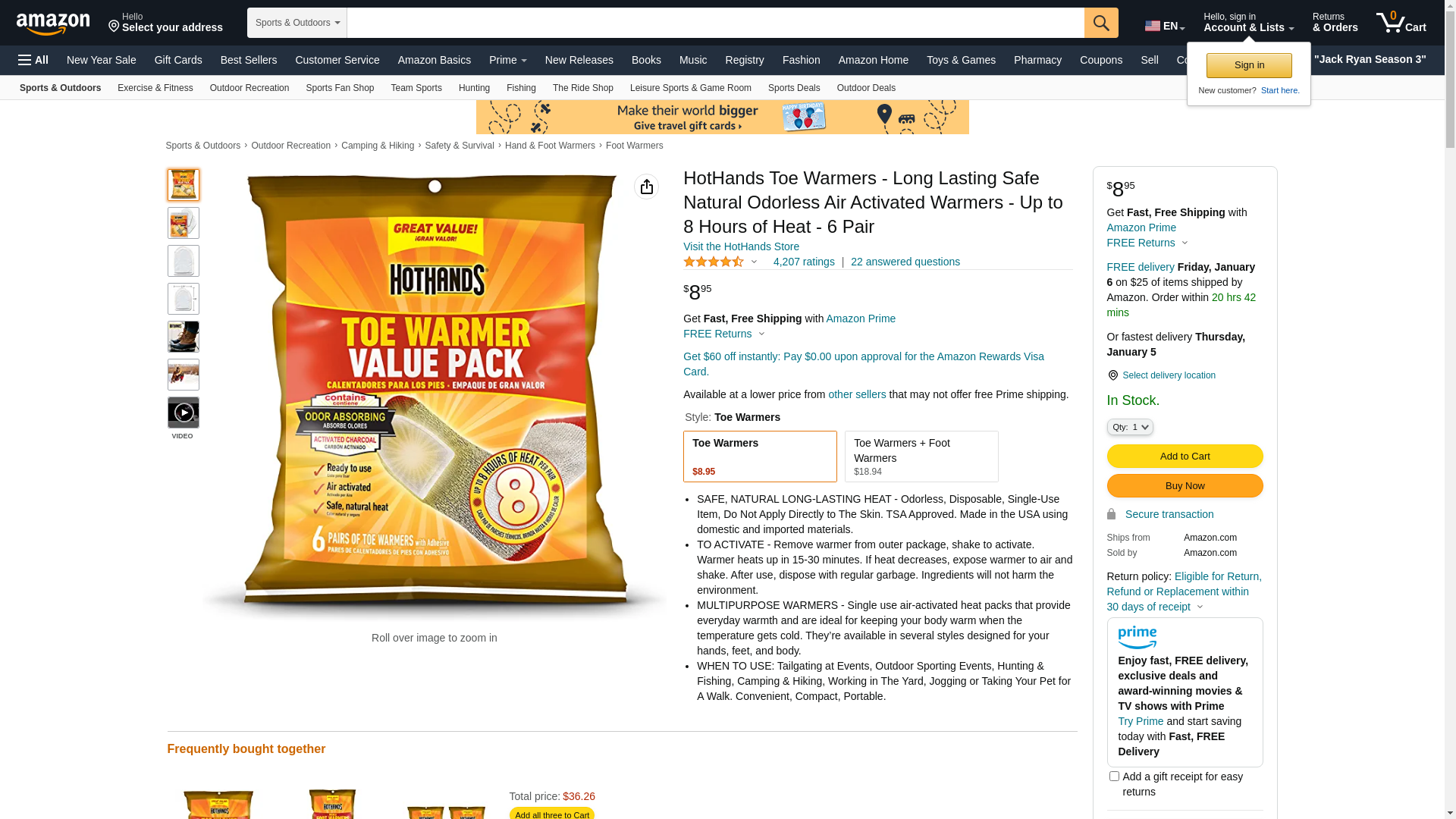The height and width of the screenshot is (819, 1456).
Task: Open the All hamburger menu
Action: 33,60
